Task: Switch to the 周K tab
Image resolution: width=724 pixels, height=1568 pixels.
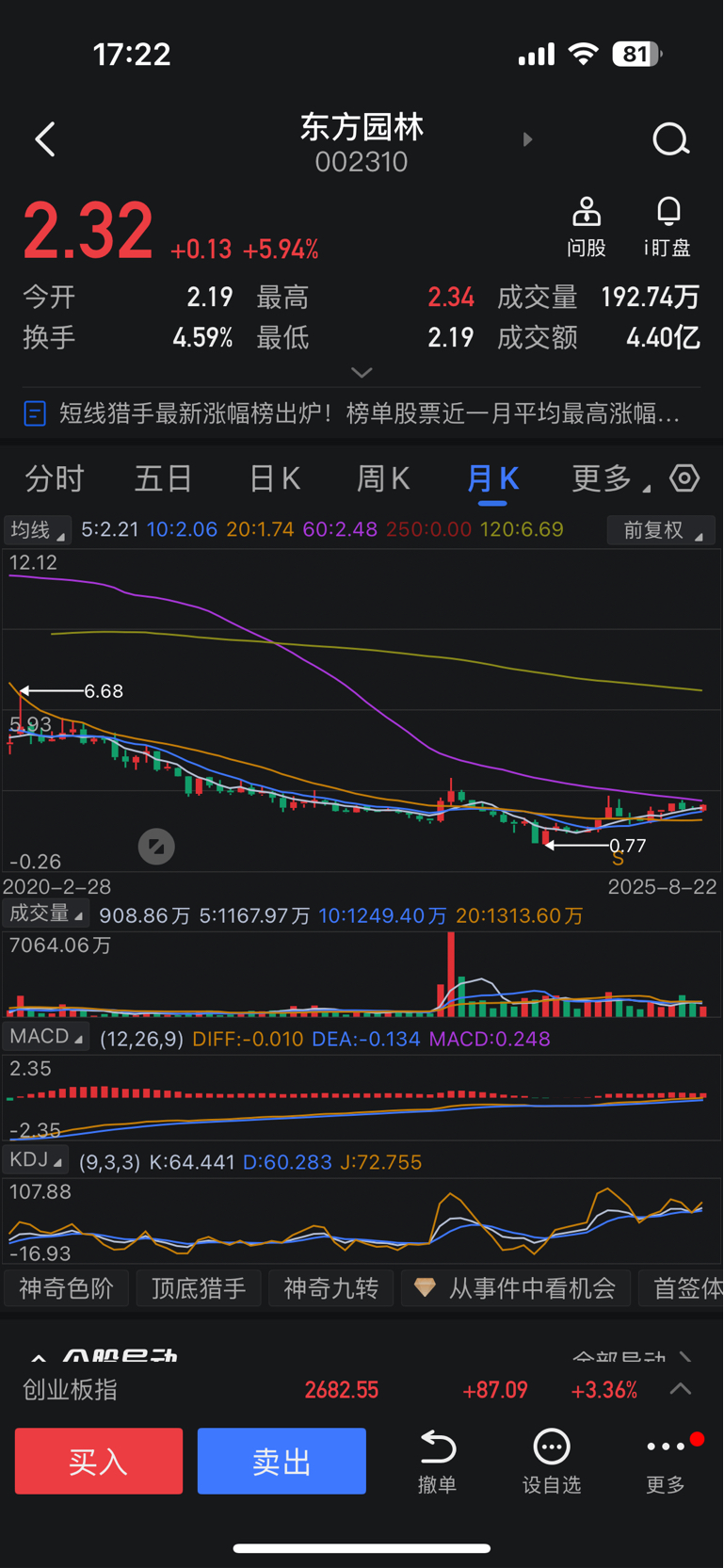Action: [x=383, y=478]
